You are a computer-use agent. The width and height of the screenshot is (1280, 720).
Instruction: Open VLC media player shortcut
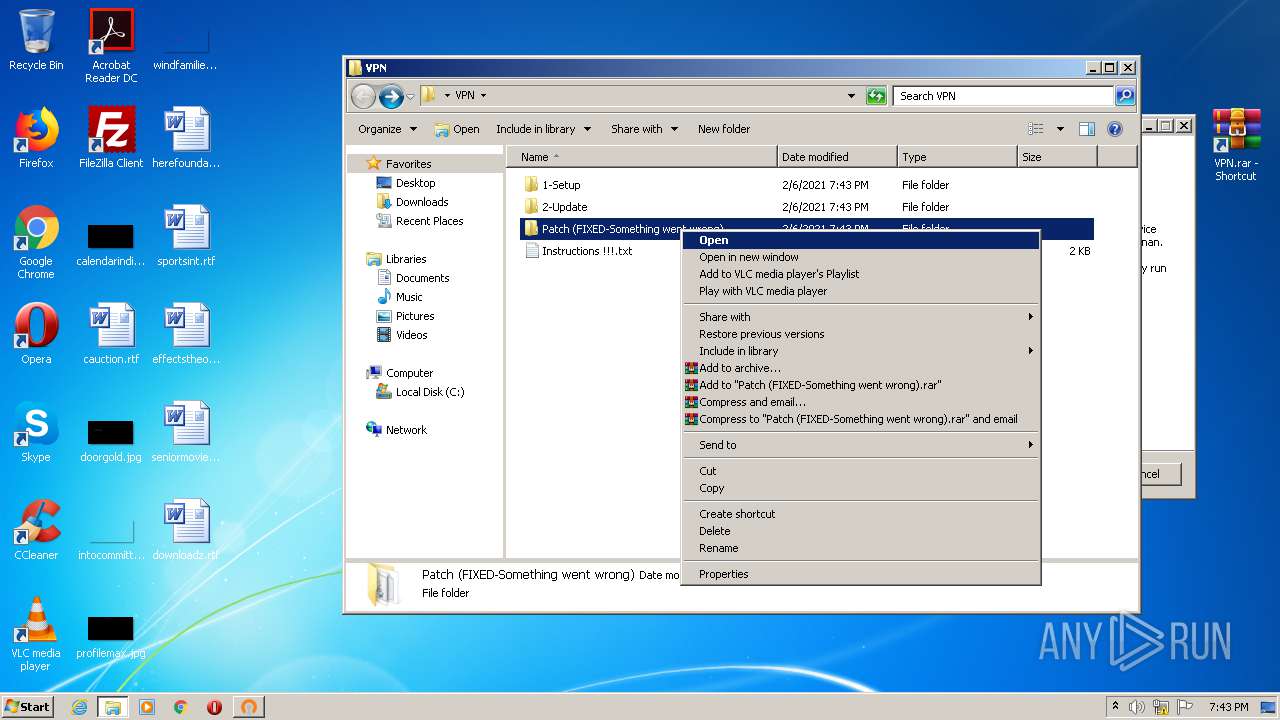tap(36, 635)
